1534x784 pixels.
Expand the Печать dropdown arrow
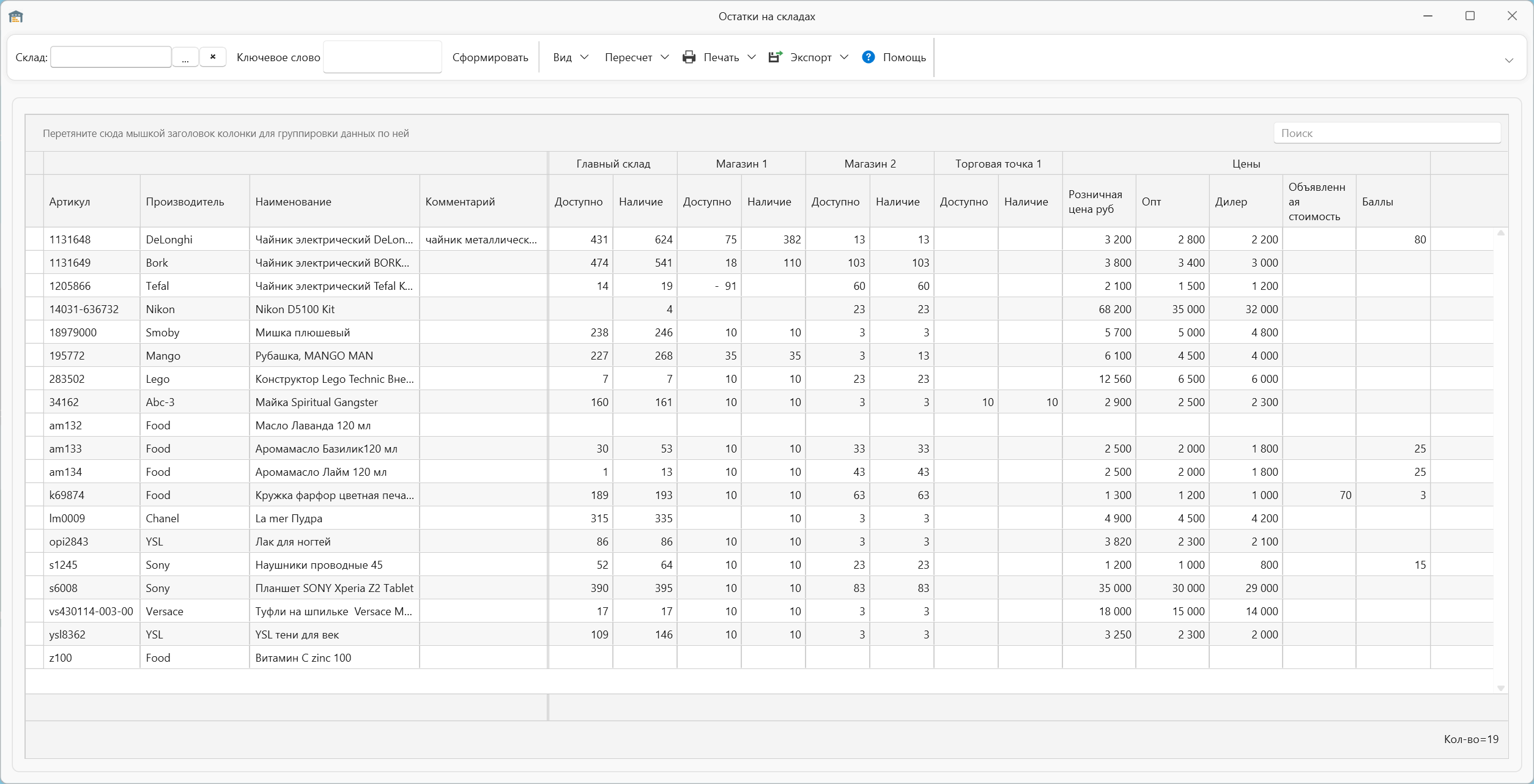pos(752,57)
